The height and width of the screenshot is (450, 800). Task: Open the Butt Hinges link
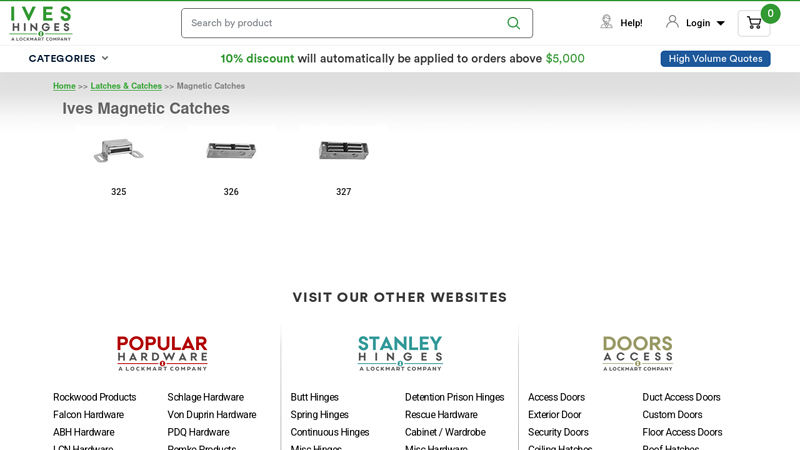click(314, 397)
